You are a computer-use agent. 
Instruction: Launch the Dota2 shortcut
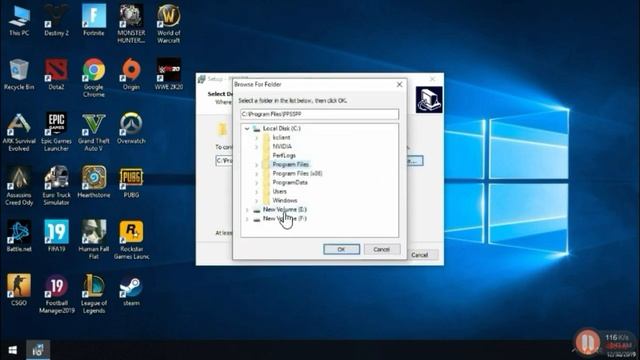click(56, 74)
